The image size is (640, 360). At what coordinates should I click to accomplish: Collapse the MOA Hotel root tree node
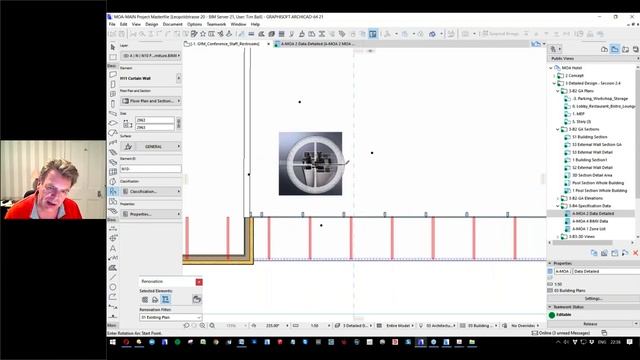pyautogui.click(x=551, y=68)
